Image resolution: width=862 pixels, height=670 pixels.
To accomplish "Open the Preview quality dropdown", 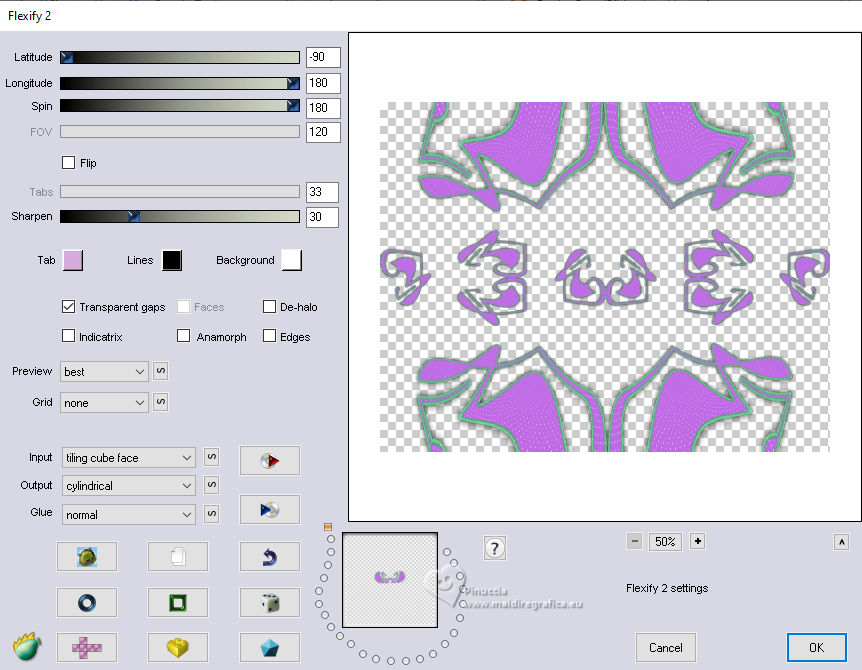I will pyautogui.click(x=104, y=372).
